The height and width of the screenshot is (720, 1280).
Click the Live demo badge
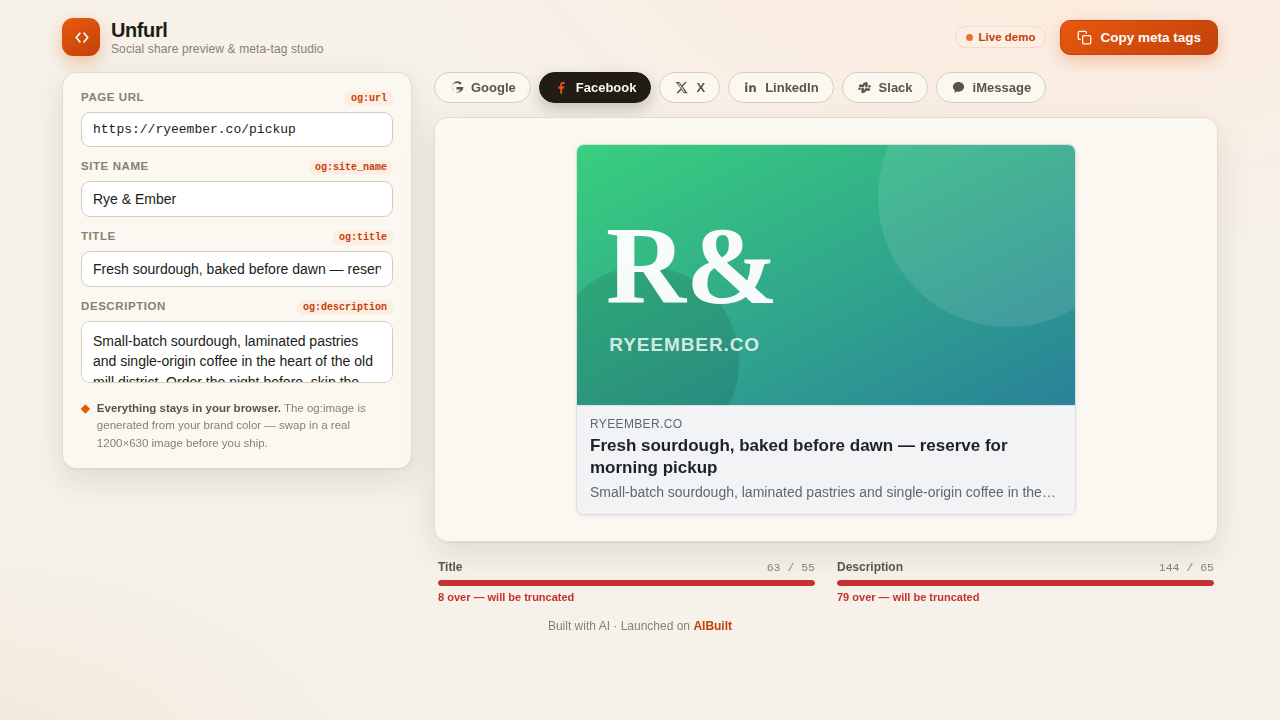[1000, 37]
